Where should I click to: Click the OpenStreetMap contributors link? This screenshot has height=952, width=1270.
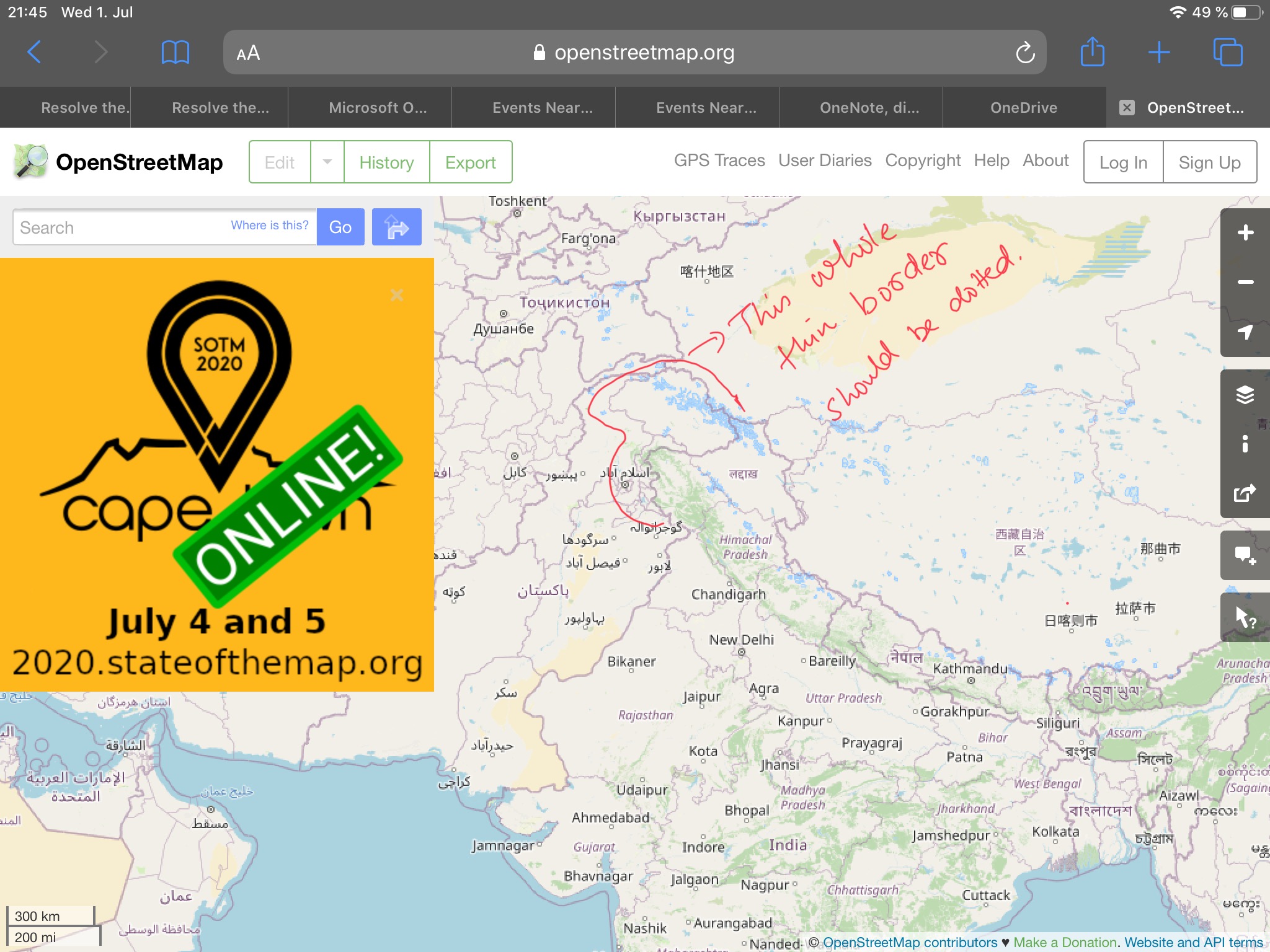[x=910, y=943]
